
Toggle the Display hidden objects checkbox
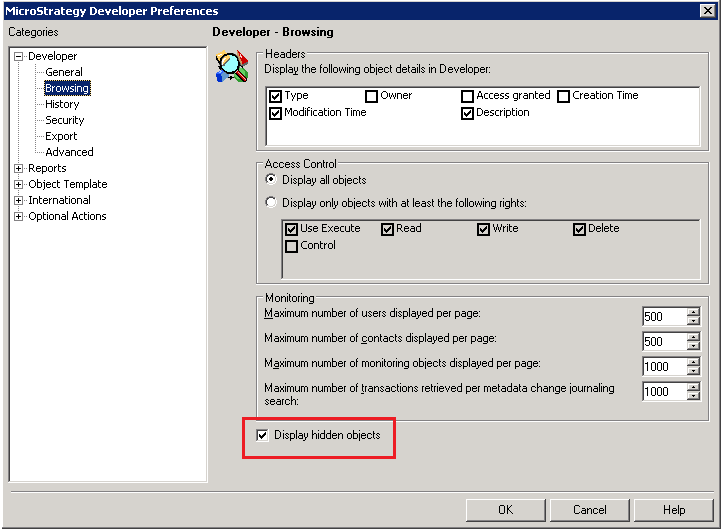click(263, 435)
